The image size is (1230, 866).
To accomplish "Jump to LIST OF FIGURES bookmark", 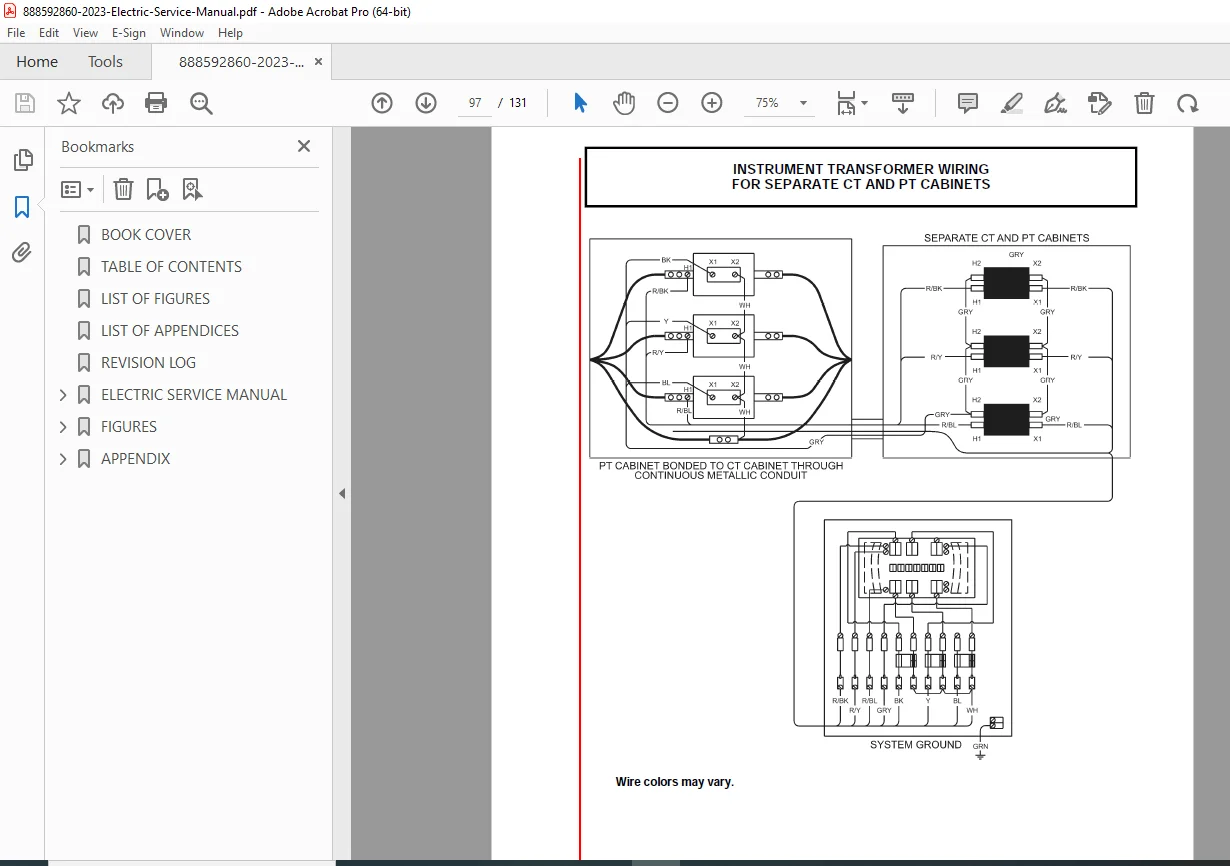I will 155,299.
